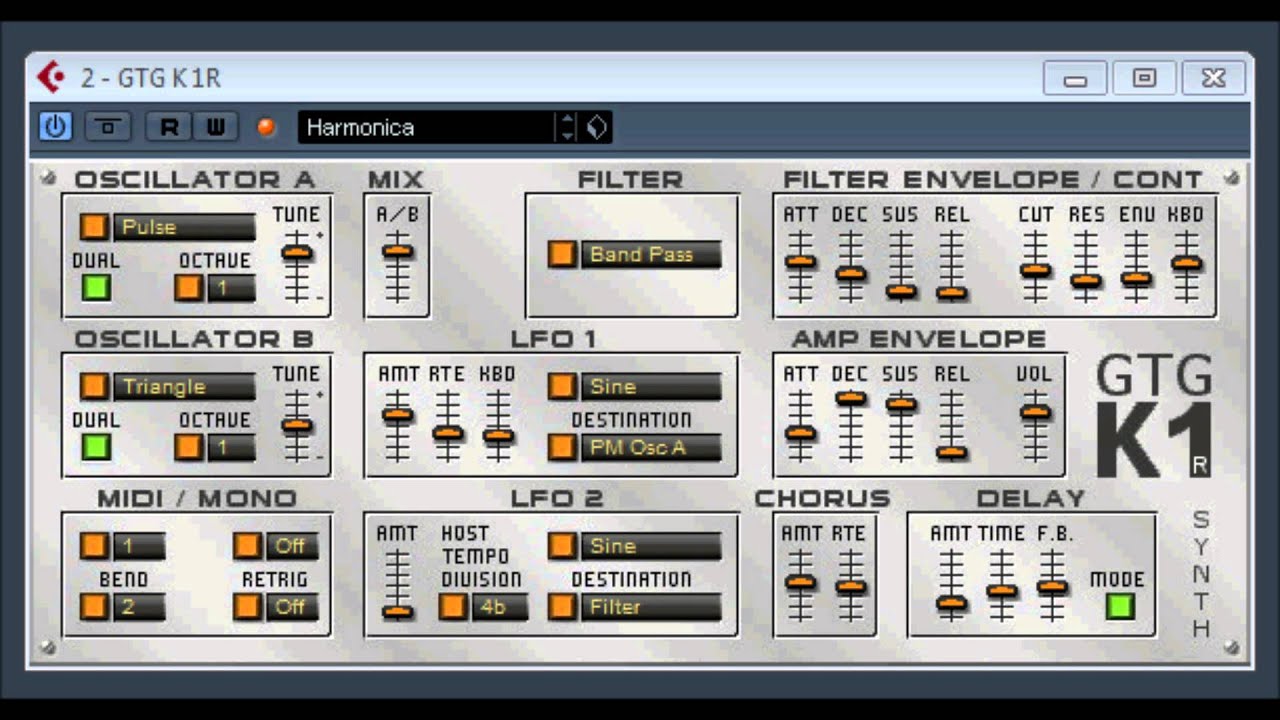
Task: Click the Bend range value 2
Action: tap(139, 606)
